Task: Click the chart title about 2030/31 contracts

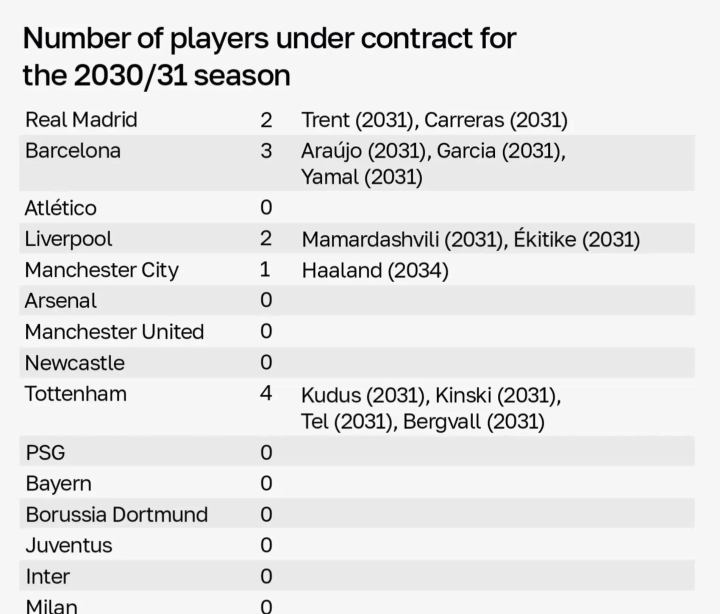Action: [x=269, y=56]
